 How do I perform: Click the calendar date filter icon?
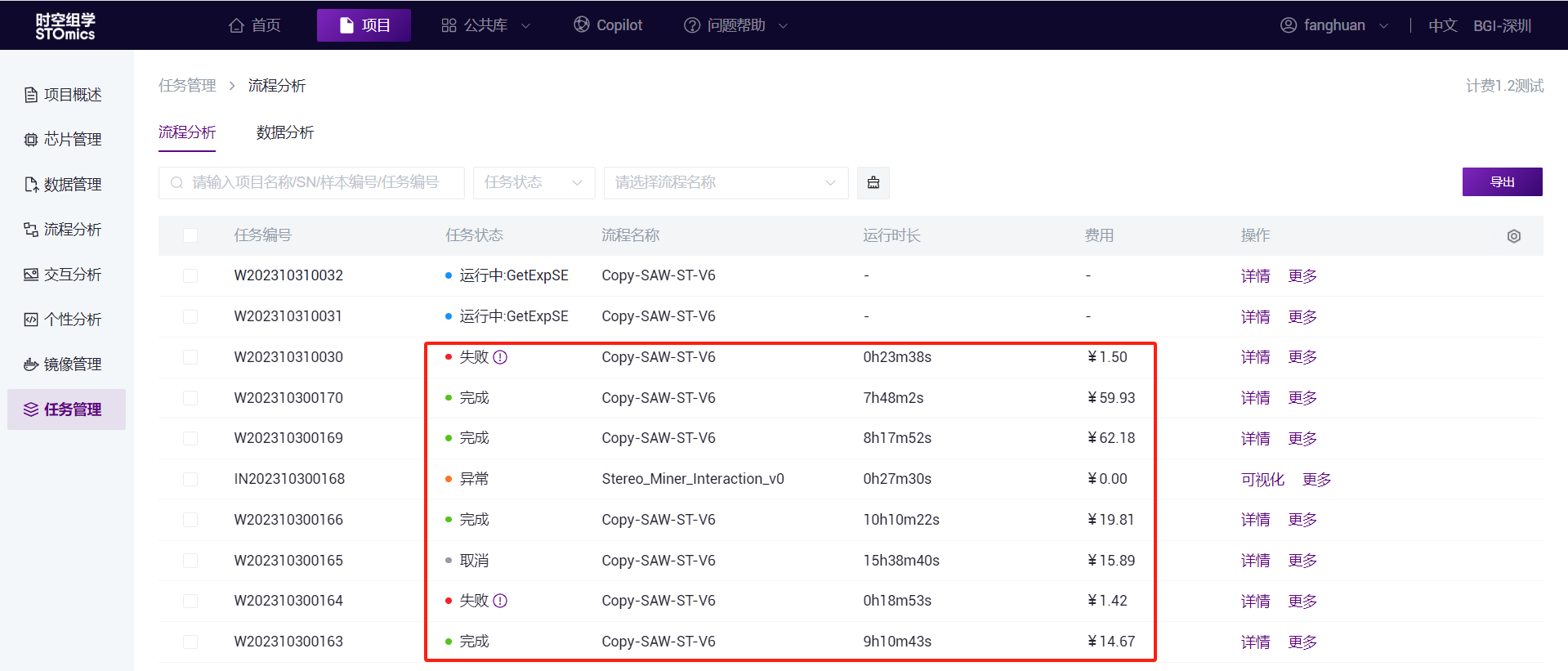(873, 182)
